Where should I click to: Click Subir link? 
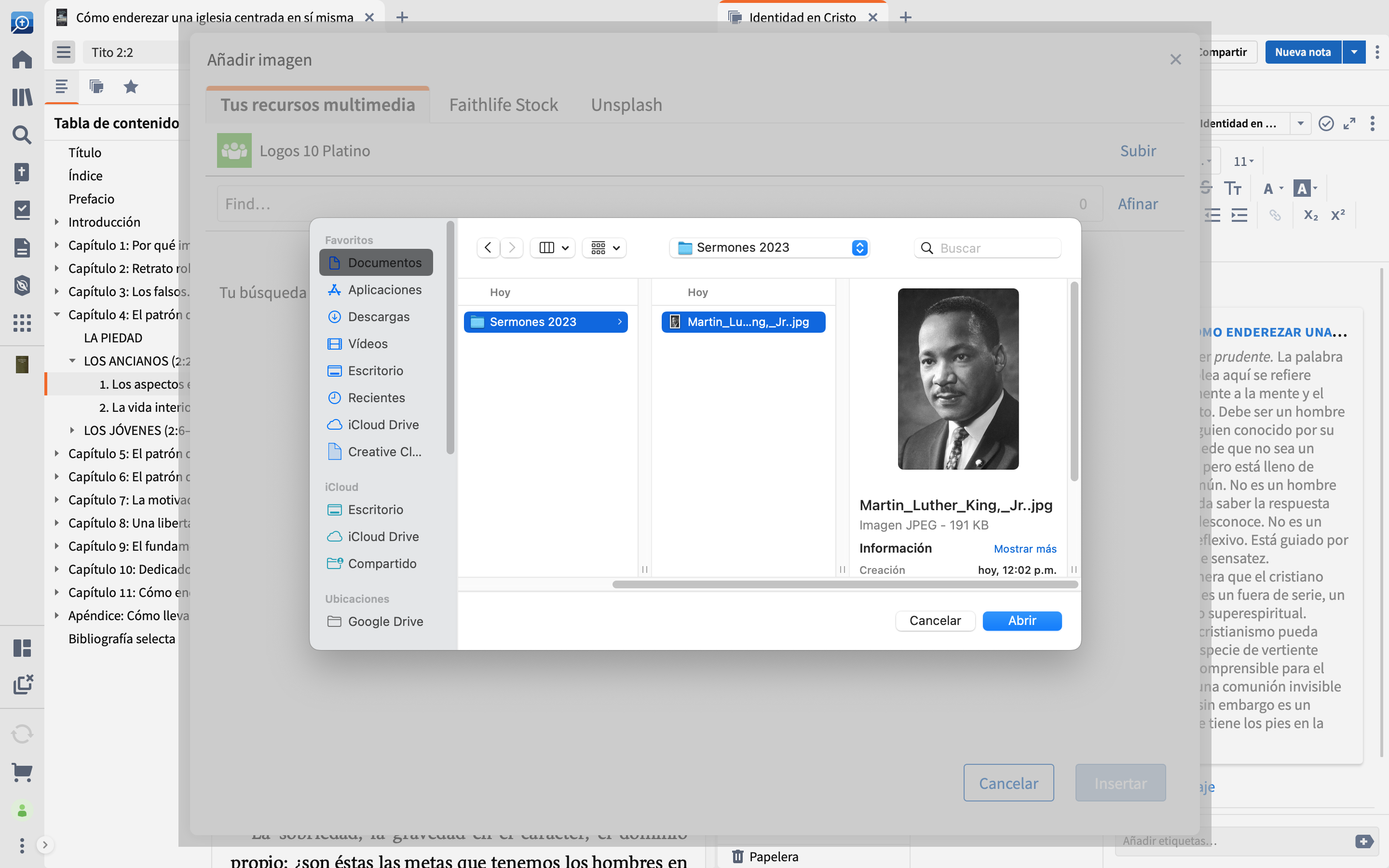tap(1138, 150)
